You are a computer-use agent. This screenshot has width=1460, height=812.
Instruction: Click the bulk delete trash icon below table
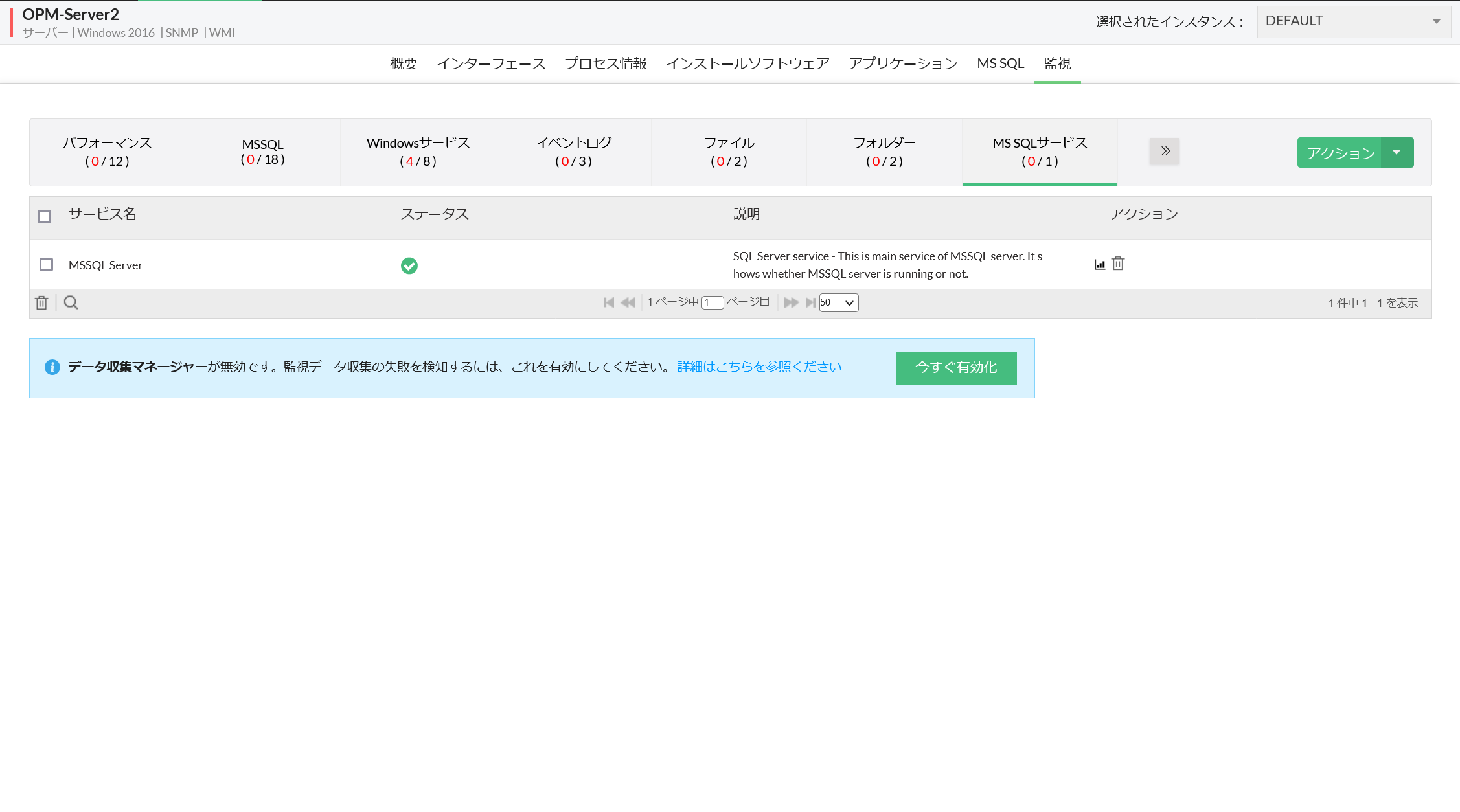41,302
